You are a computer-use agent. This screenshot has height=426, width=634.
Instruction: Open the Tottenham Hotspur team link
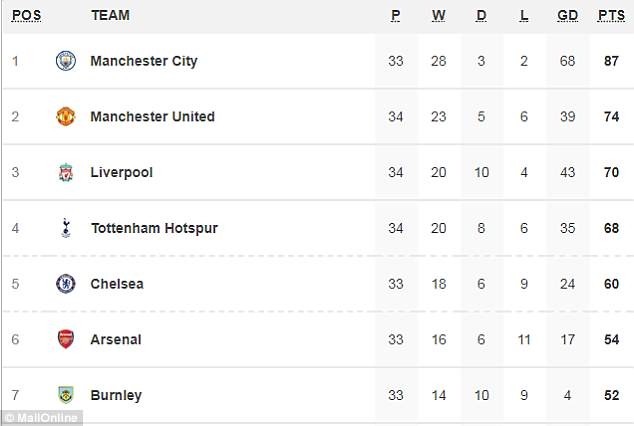tap(153, 228)
